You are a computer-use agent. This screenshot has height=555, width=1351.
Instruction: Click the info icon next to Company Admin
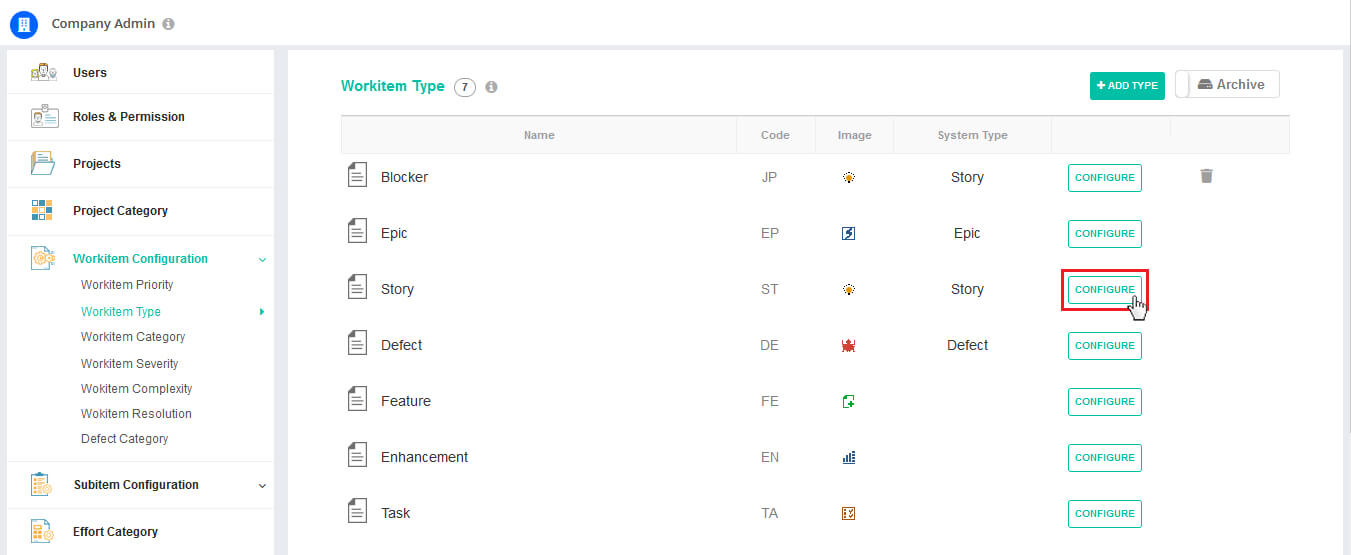point(168,24)
